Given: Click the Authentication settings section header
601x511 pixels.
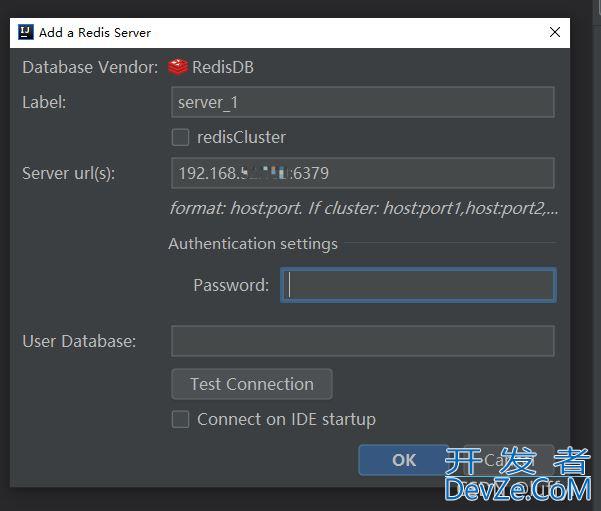Looking at the screenshot, I should pos(253,244).
